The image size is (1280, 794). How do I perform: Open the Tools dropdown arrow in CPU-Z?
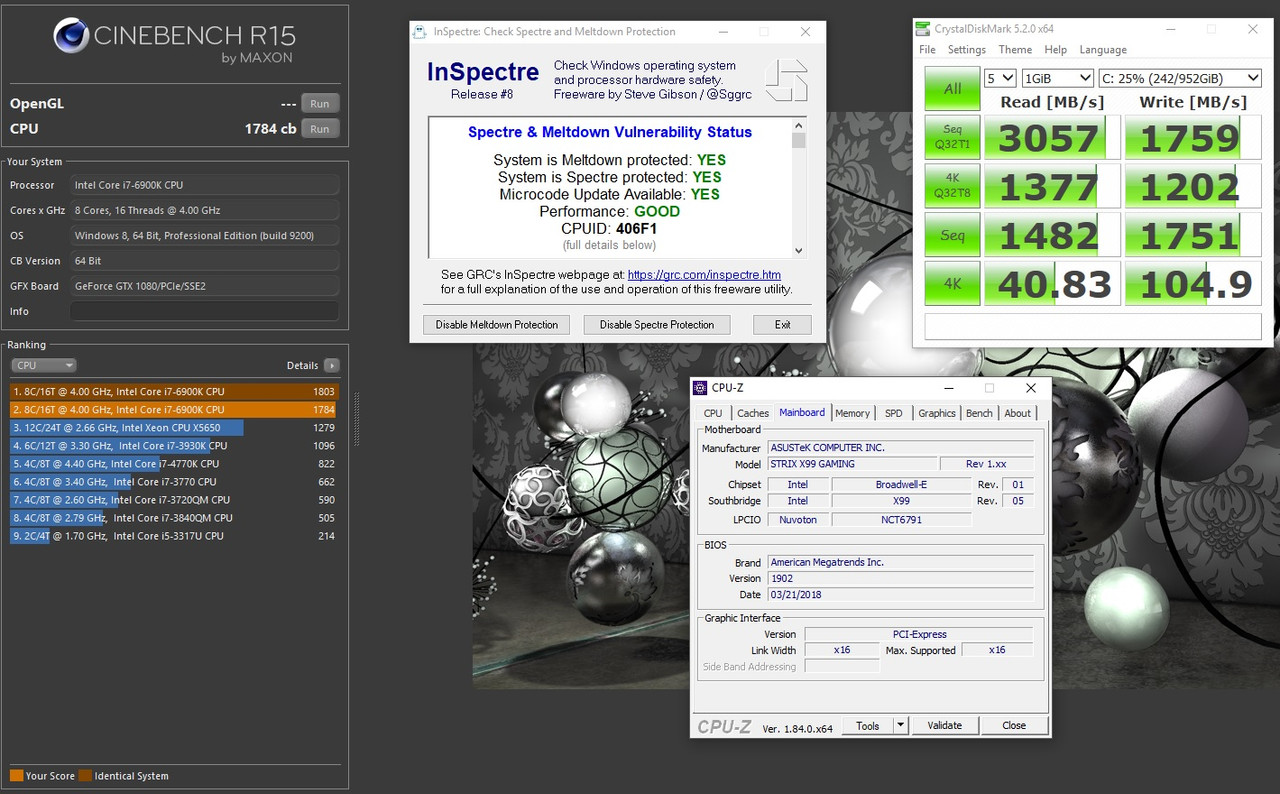click(x=900, y=726)
